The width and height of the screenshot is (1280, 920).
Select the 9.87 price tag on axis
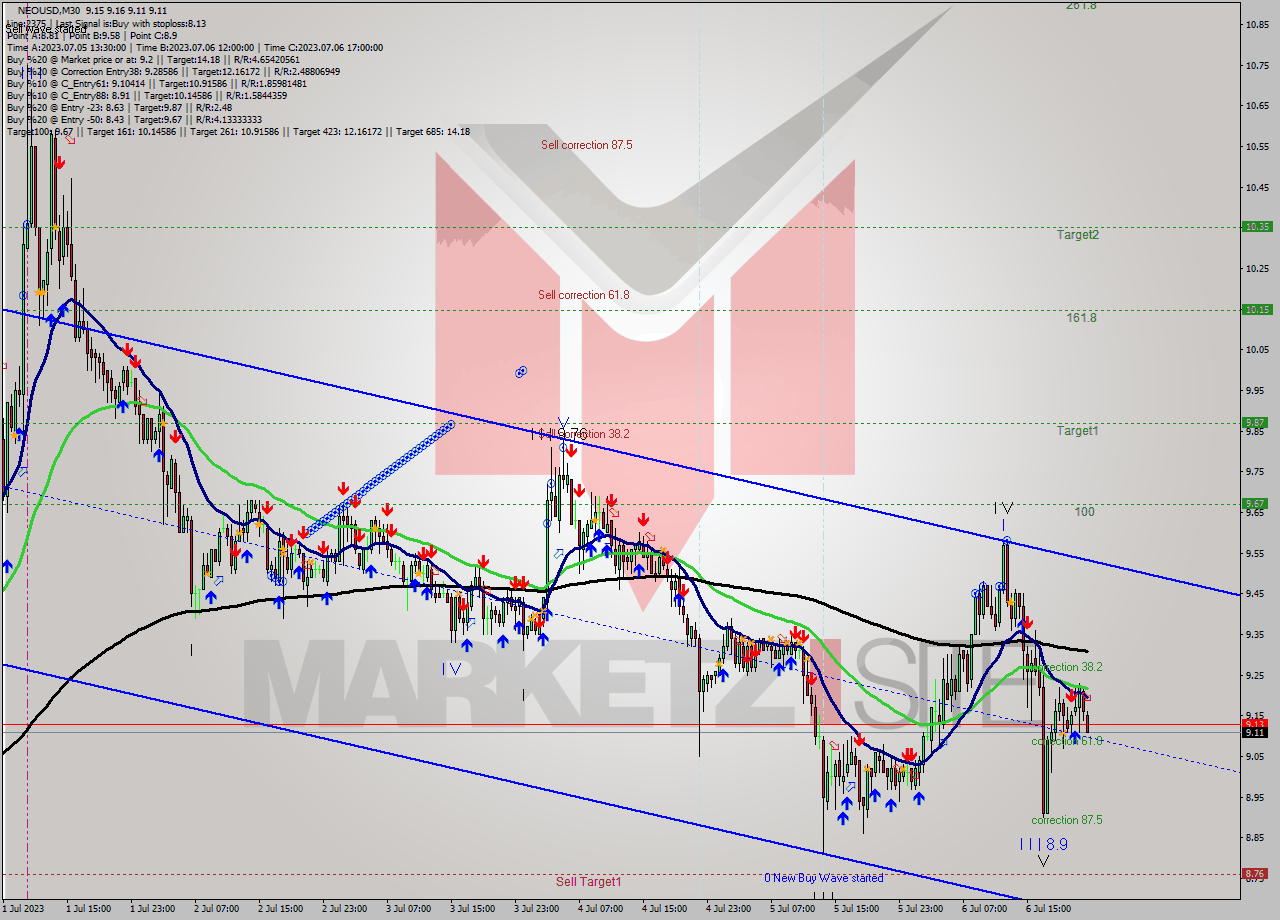coord(1255,423)
